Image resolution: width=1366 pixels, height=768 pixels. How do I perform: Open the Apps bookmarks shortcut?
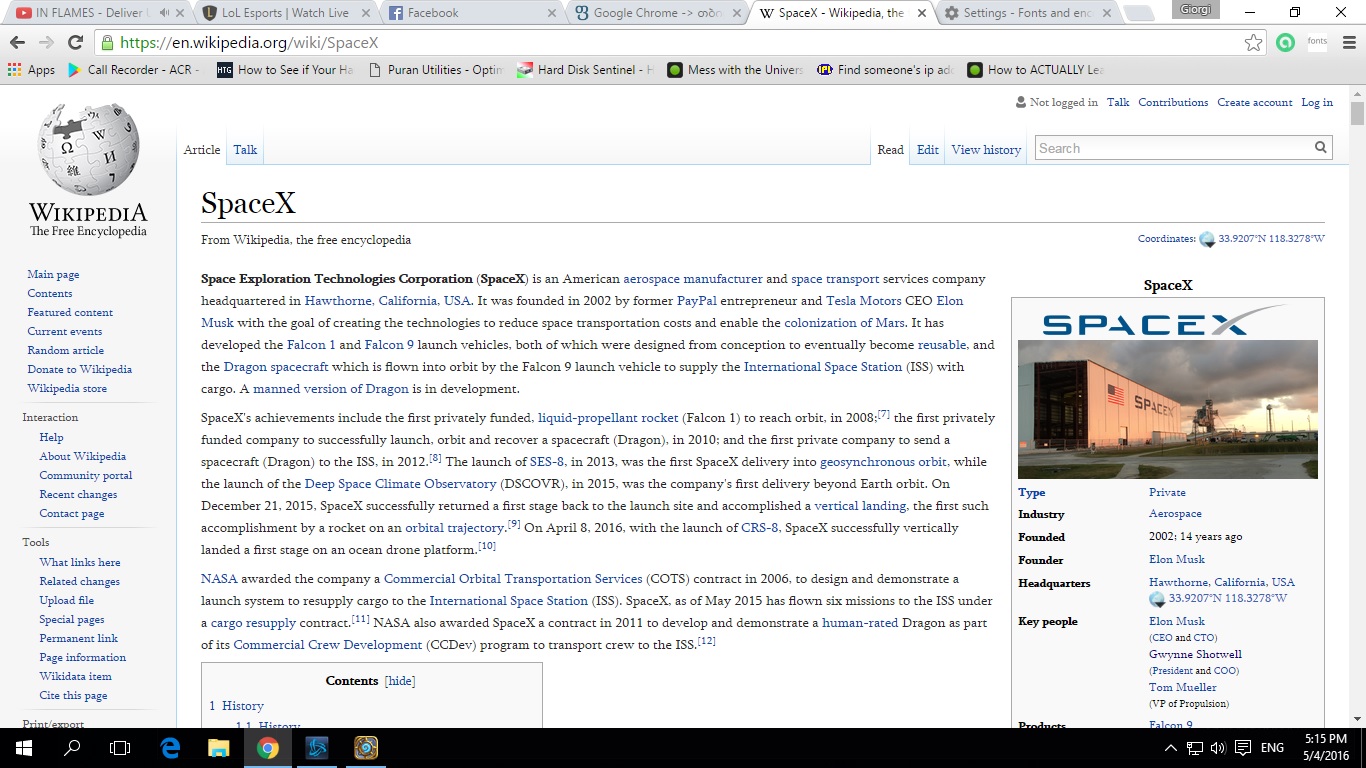coord(31,70)
